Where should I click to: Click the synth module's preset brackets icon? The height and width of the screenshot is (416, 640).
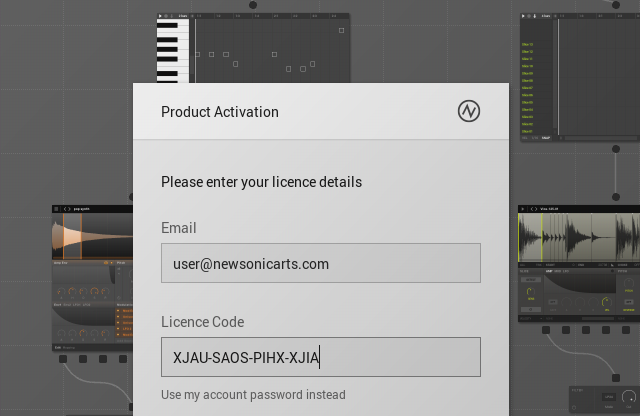click(67, 209)
